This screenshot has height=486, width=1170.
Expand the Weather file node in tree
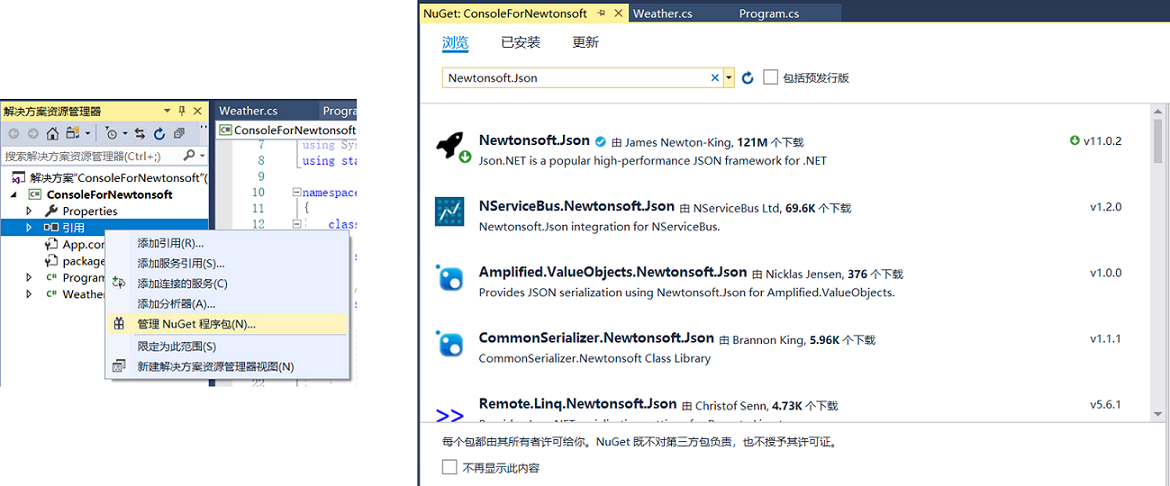click(x=30, y=293)
